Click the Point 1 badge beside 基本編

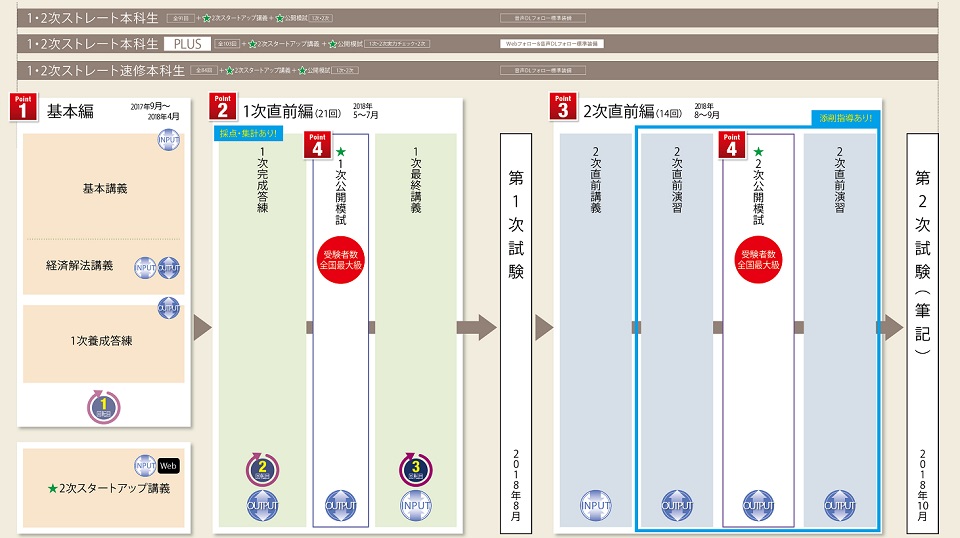click(22, 107)
